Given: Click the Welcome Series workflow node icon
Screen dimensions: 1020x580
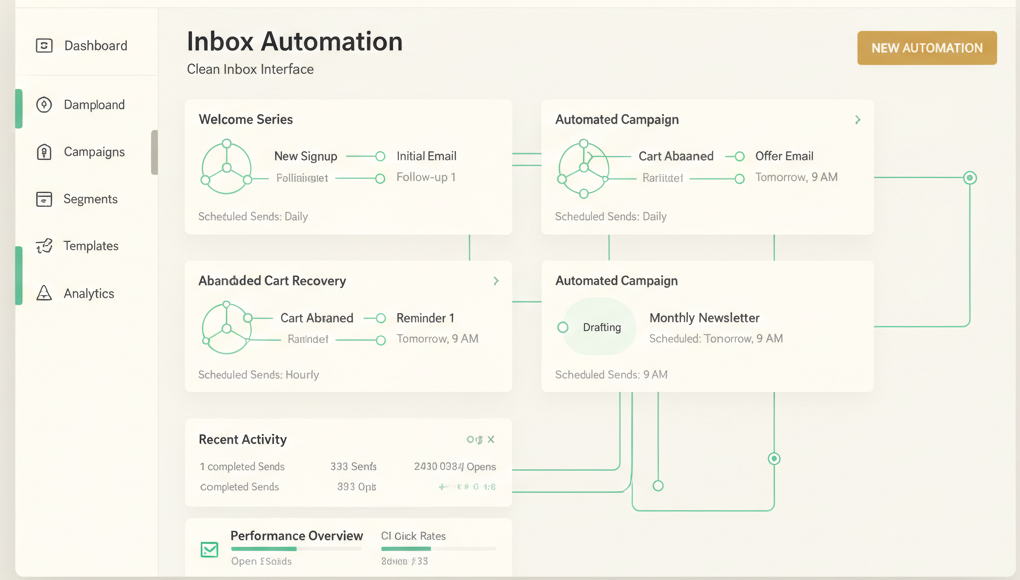Looking at the screenshot, I should click(x=227, y=167).
